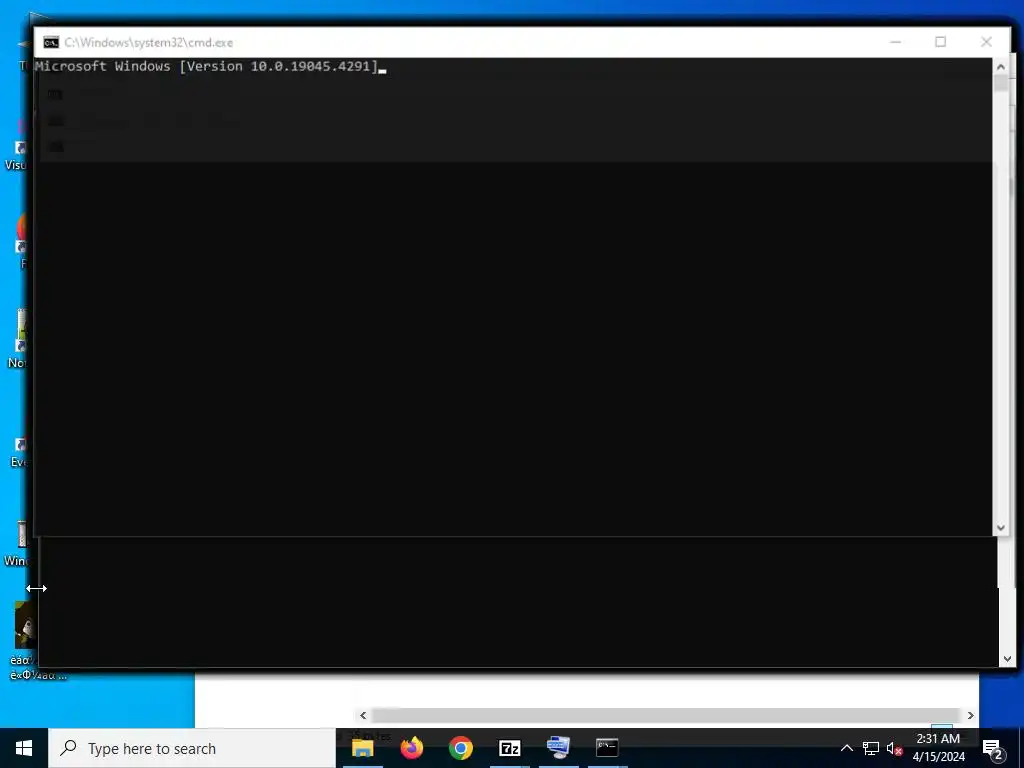The width and height of the screenshot is (1024, 768).
Task: Click the cmd vertical scrollbar thumb
Action: coord(1000,83)
